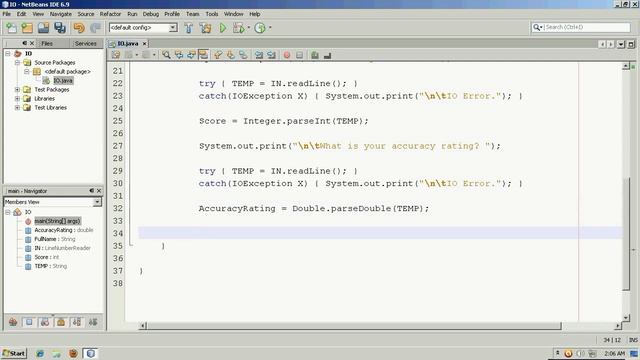Click the Next Bookmark editor icon
Screen dimensions: 640x360
coord(231,55)
